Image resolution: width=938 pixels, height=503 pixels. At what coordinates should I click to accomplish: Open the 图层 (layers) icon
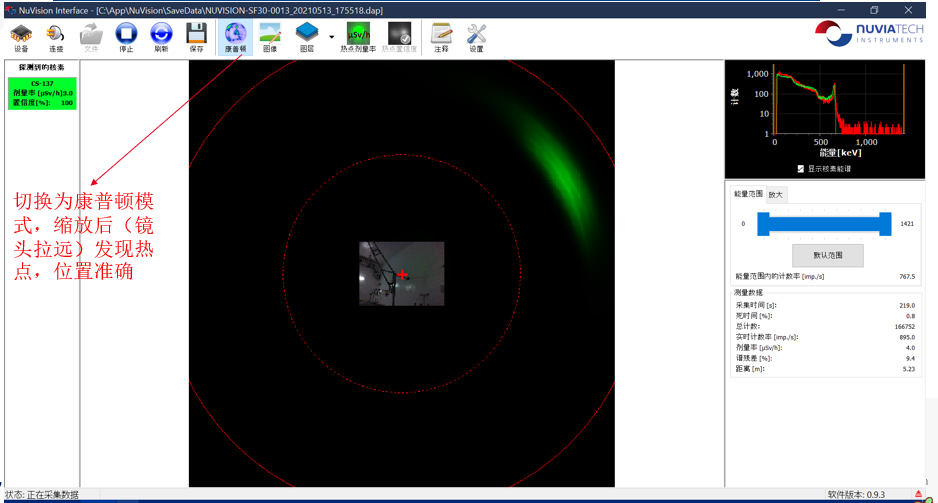click(x=307, y=37)
